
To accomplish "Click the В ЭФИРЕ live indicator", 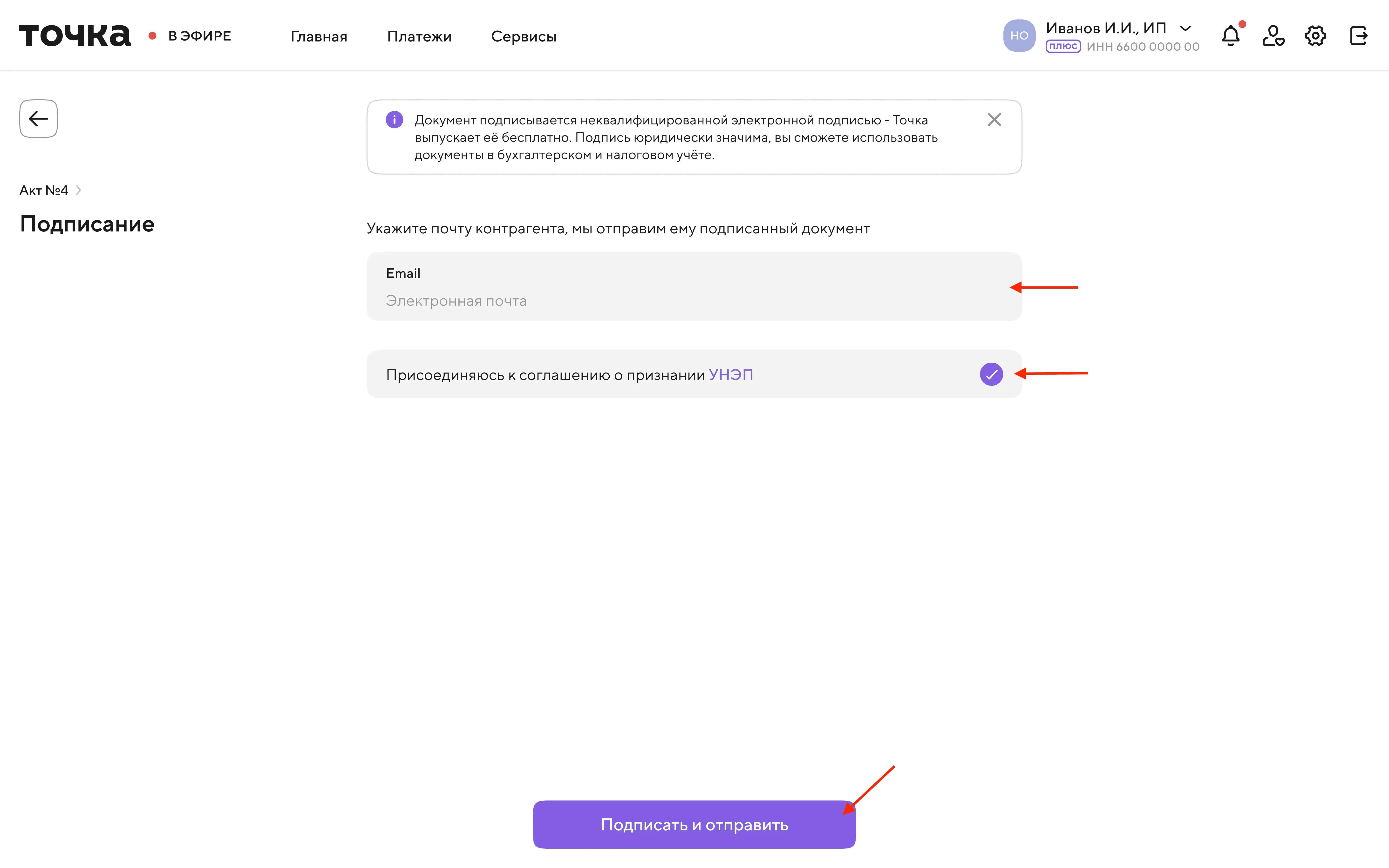I will [190, 36].
